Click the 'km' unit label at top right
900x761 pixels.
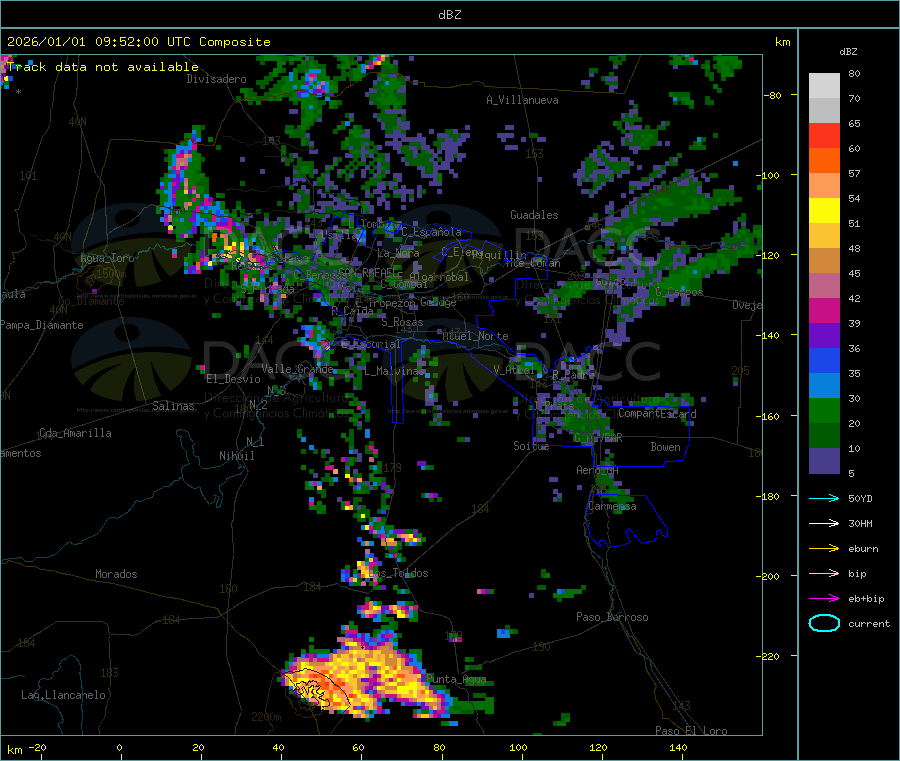coord(783,42)
